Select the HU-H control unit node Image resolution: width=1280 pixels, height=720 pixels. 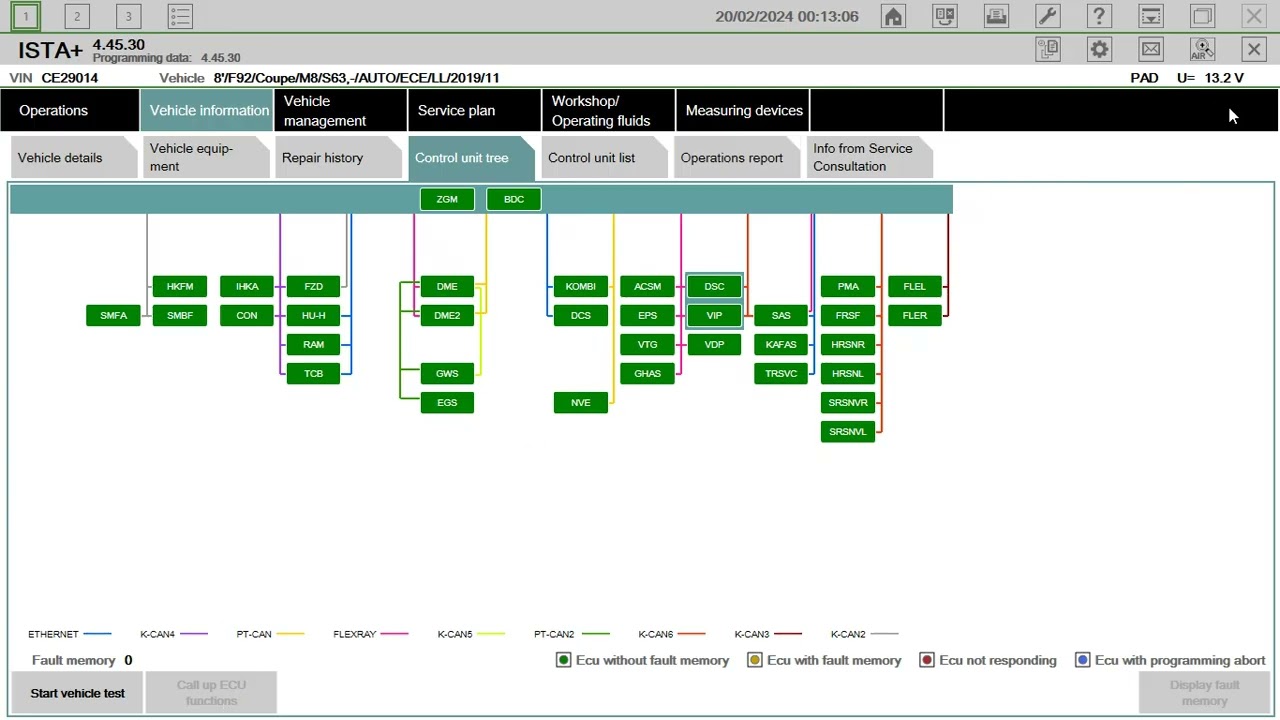click(314, 315)
